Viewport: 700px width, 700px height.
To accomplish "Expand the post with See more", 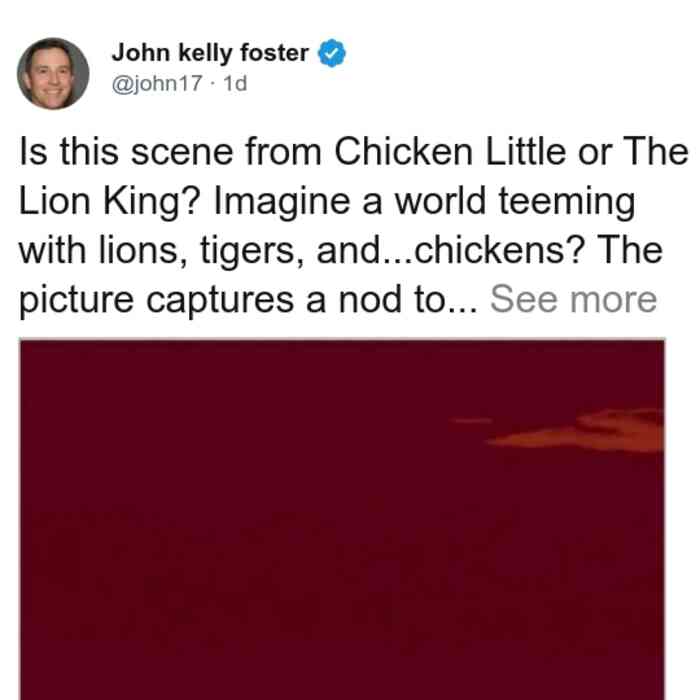I will click(573, 299).
